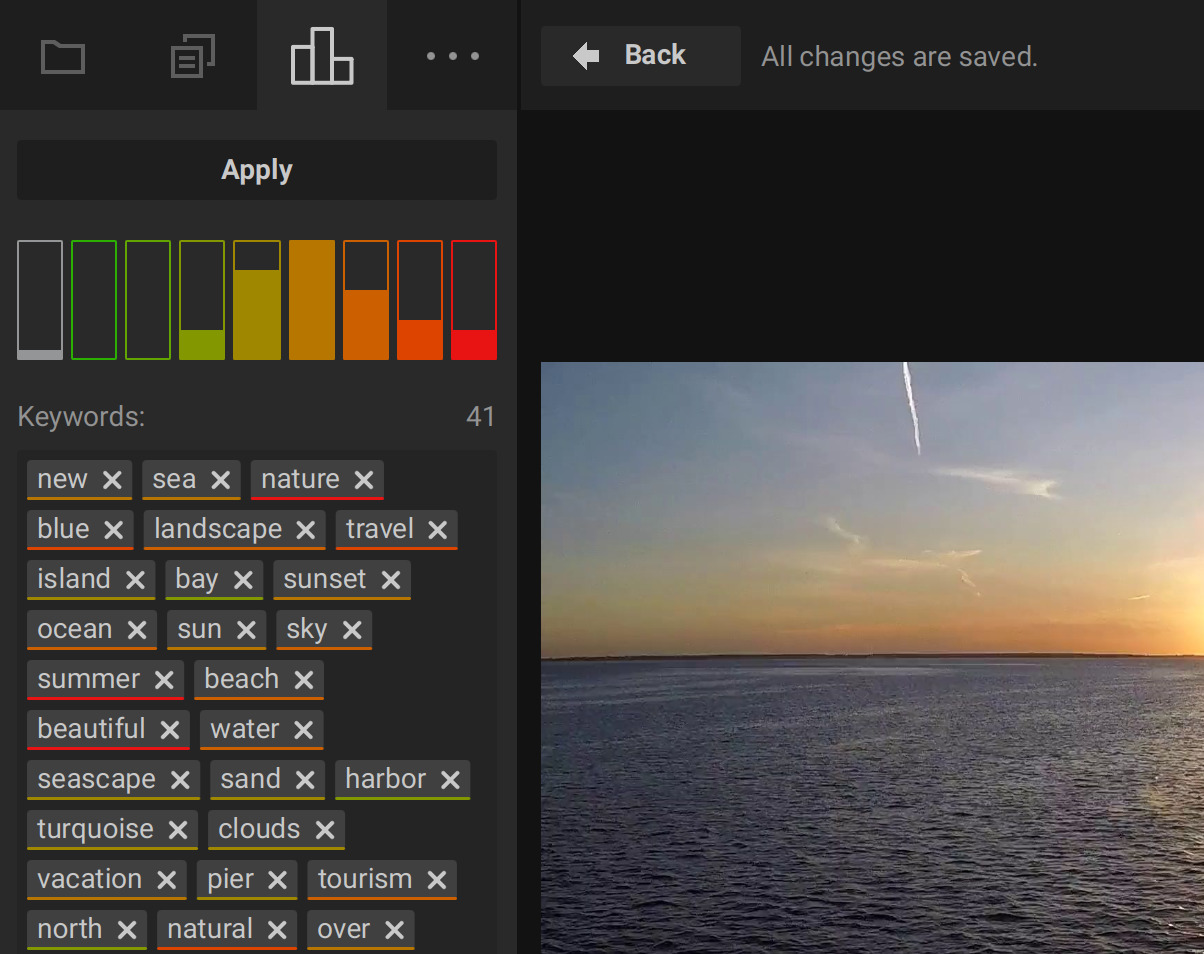This screenshot has width=1204, height=954.
Task: Remove the 'turquoise' keyword tag
Action: (178, 830)
